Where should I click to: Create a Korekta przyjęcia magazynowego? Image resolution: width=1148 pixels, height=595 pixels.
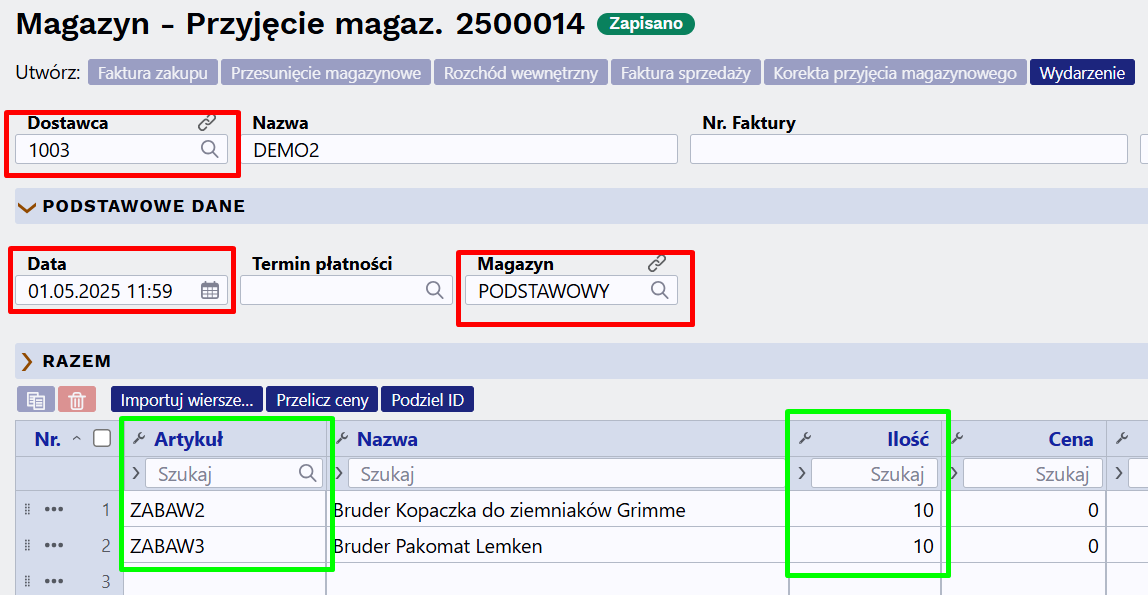[895, 72]
